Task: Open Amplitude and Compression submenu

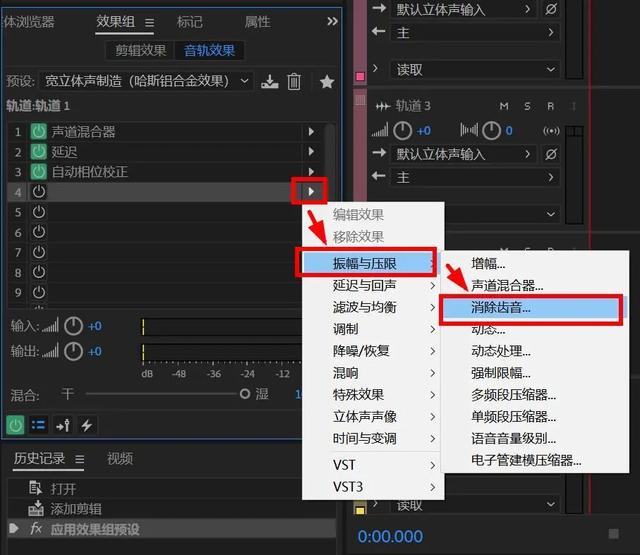Action: click(370, 263)
